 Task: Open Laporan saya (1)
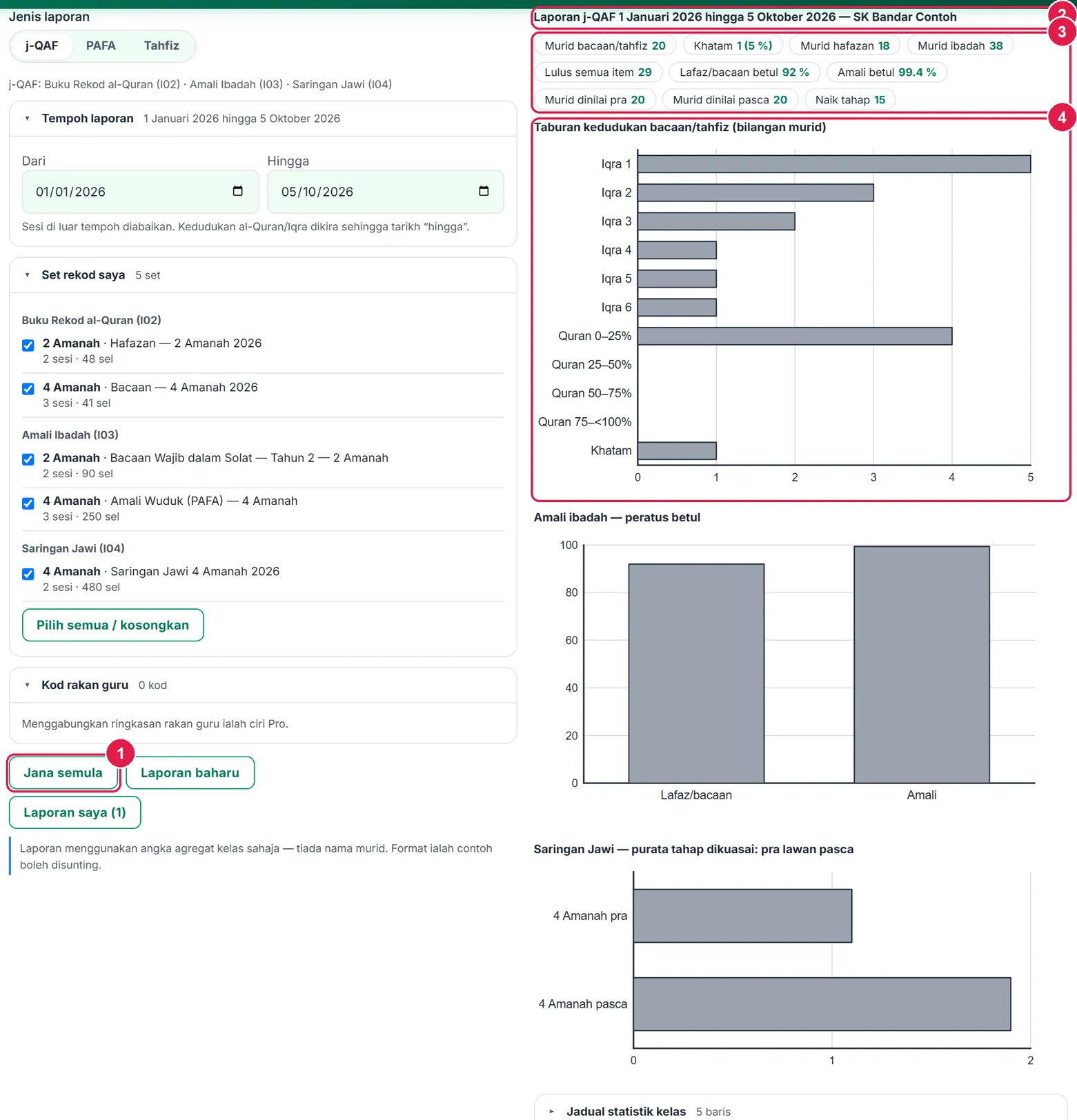tap(75, 812)
